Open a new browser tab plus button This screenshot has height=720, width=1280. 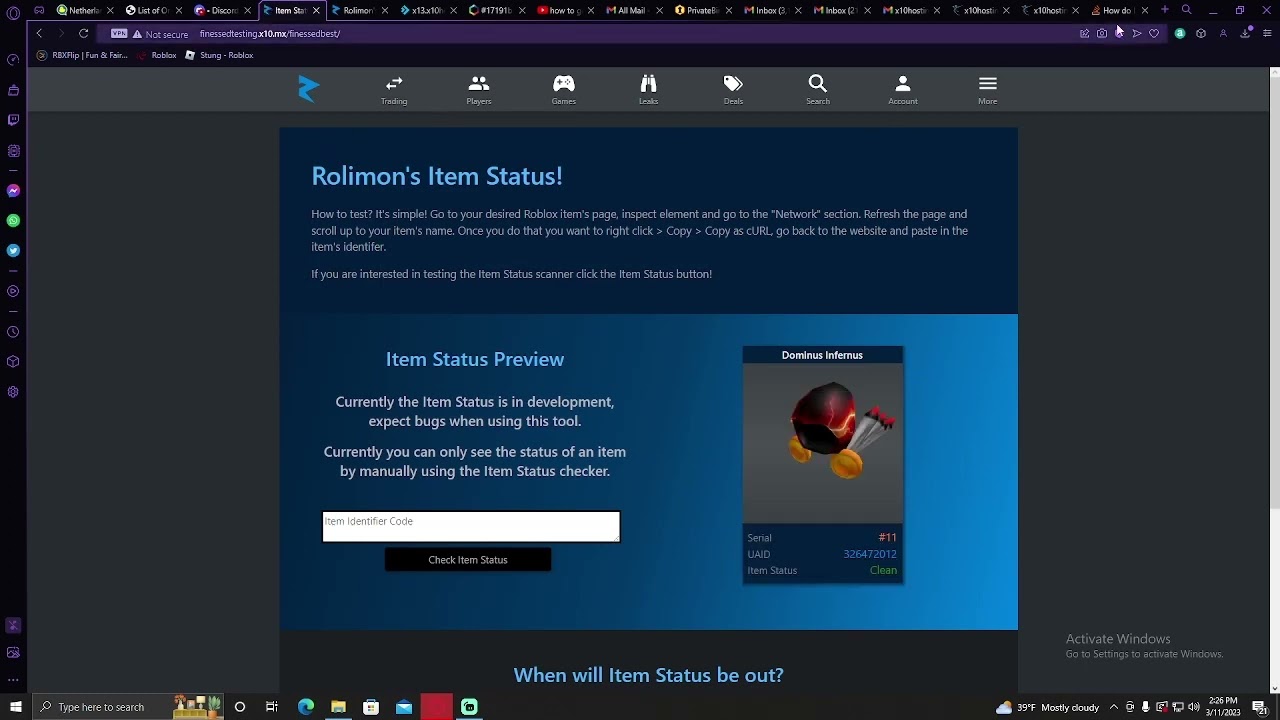click(x=1165, y=10)
